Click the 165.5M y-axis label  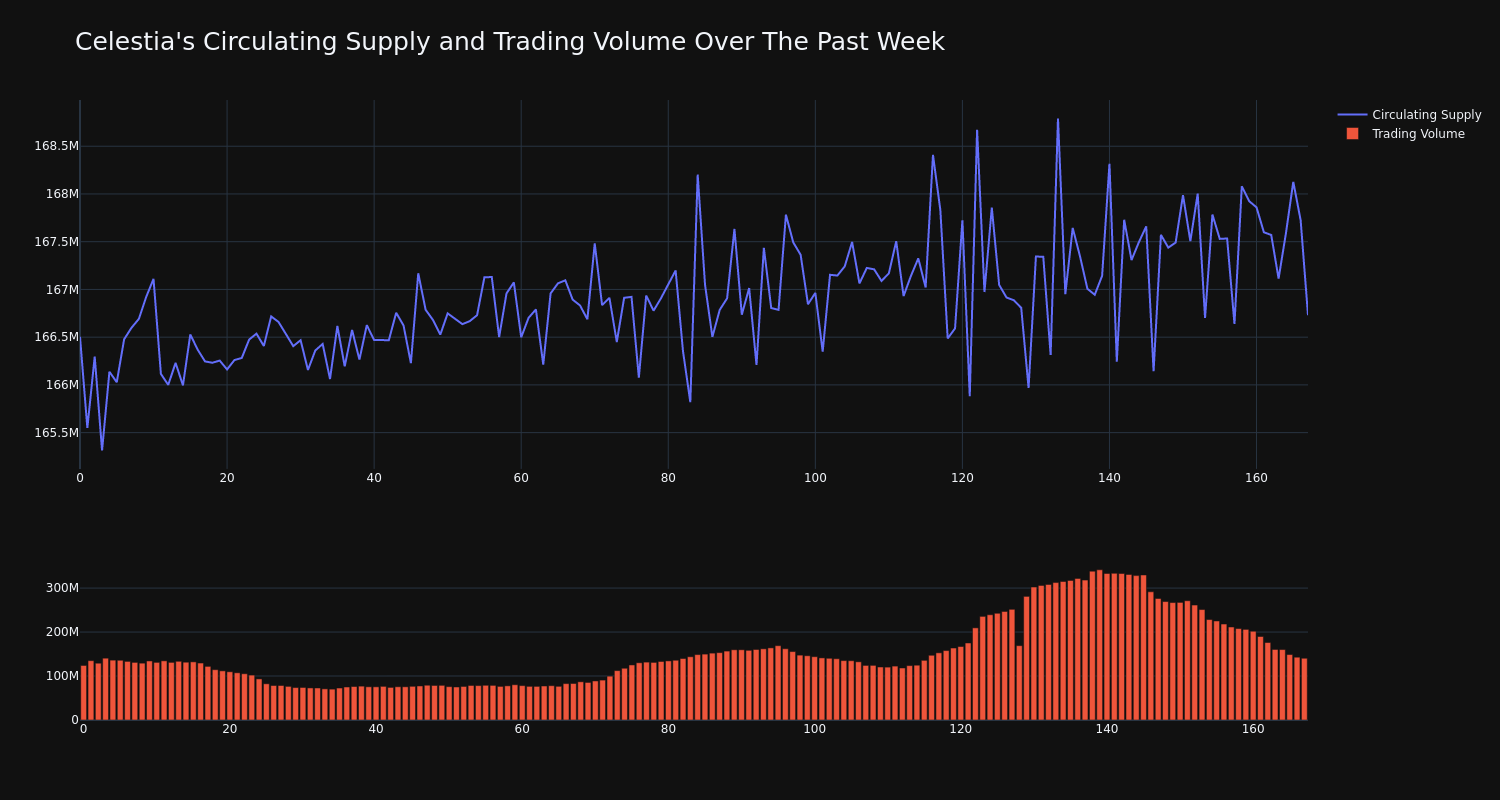coord(56,433)
